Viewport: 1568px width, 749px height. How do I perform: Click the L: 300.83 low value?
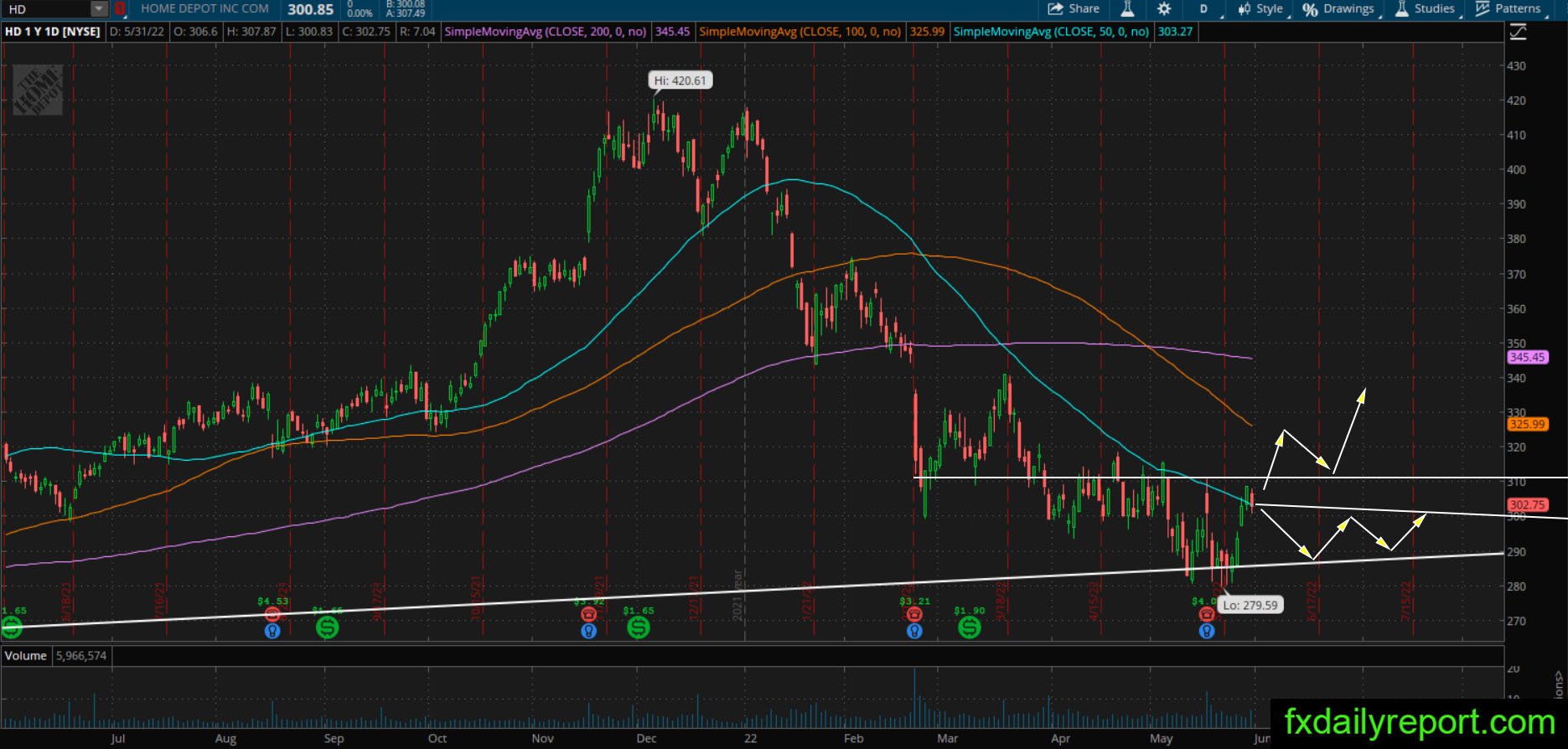(308, 32)
